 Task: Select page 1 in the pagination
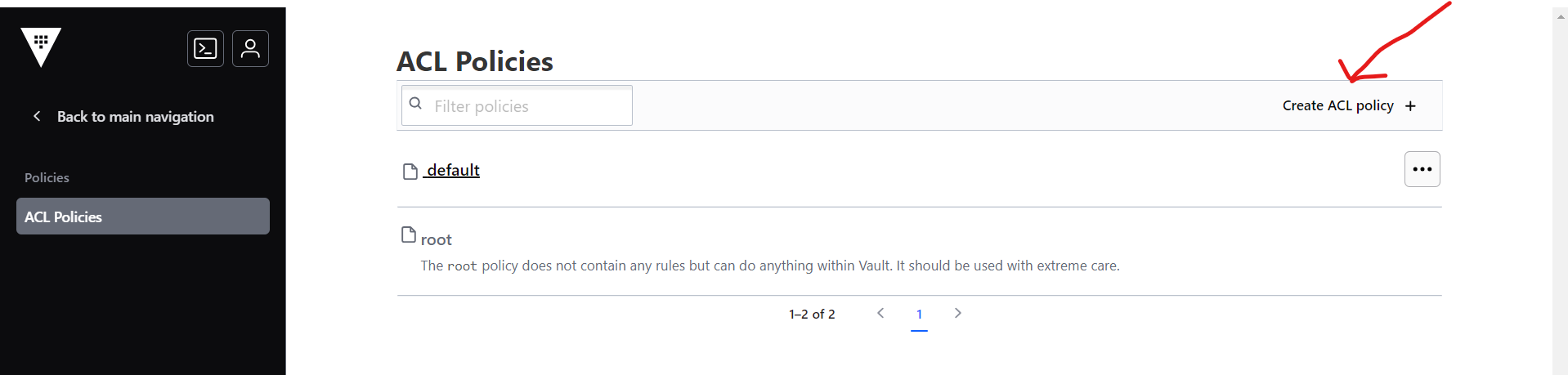pos(919,315)
